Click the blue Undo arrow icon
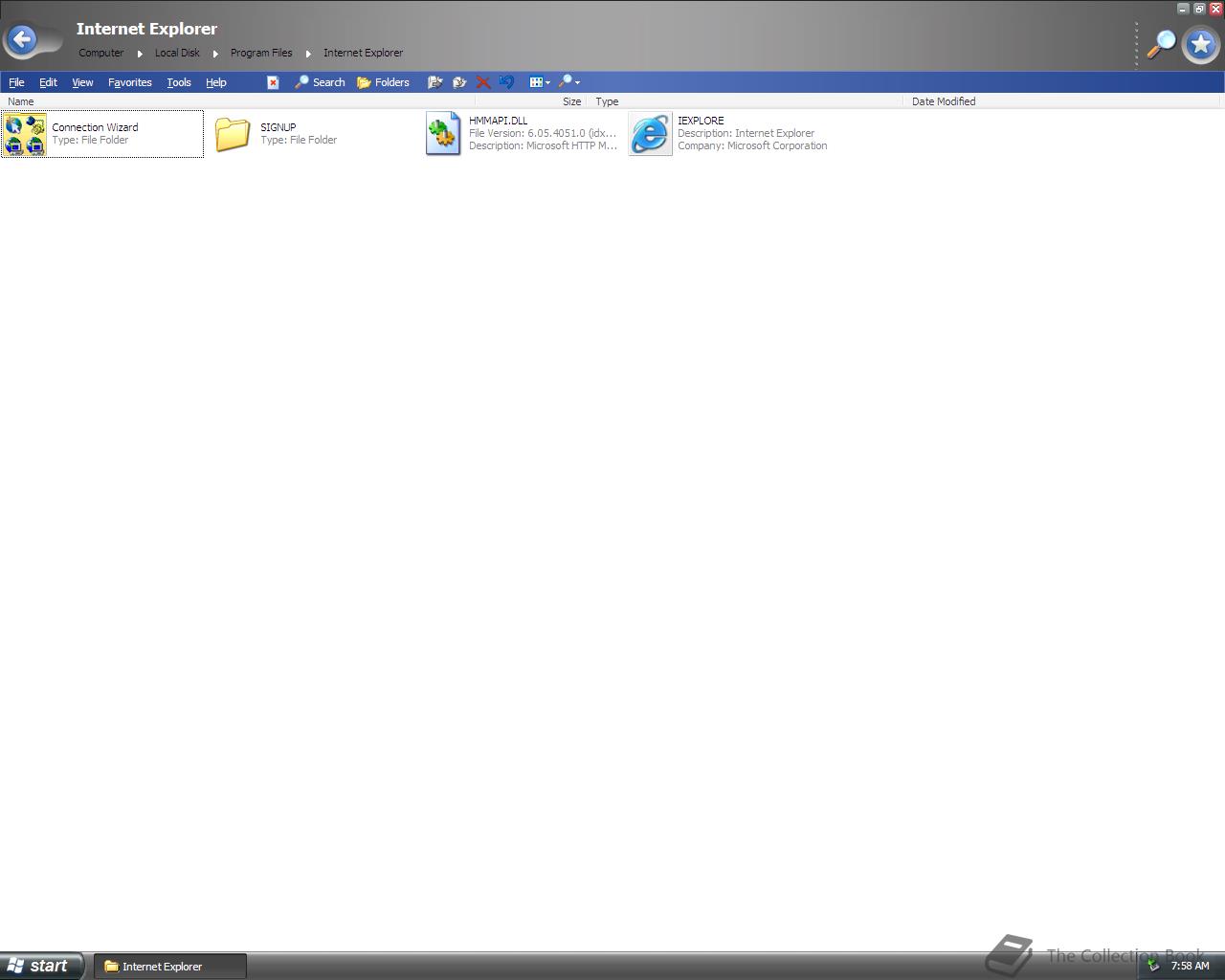 507,82
